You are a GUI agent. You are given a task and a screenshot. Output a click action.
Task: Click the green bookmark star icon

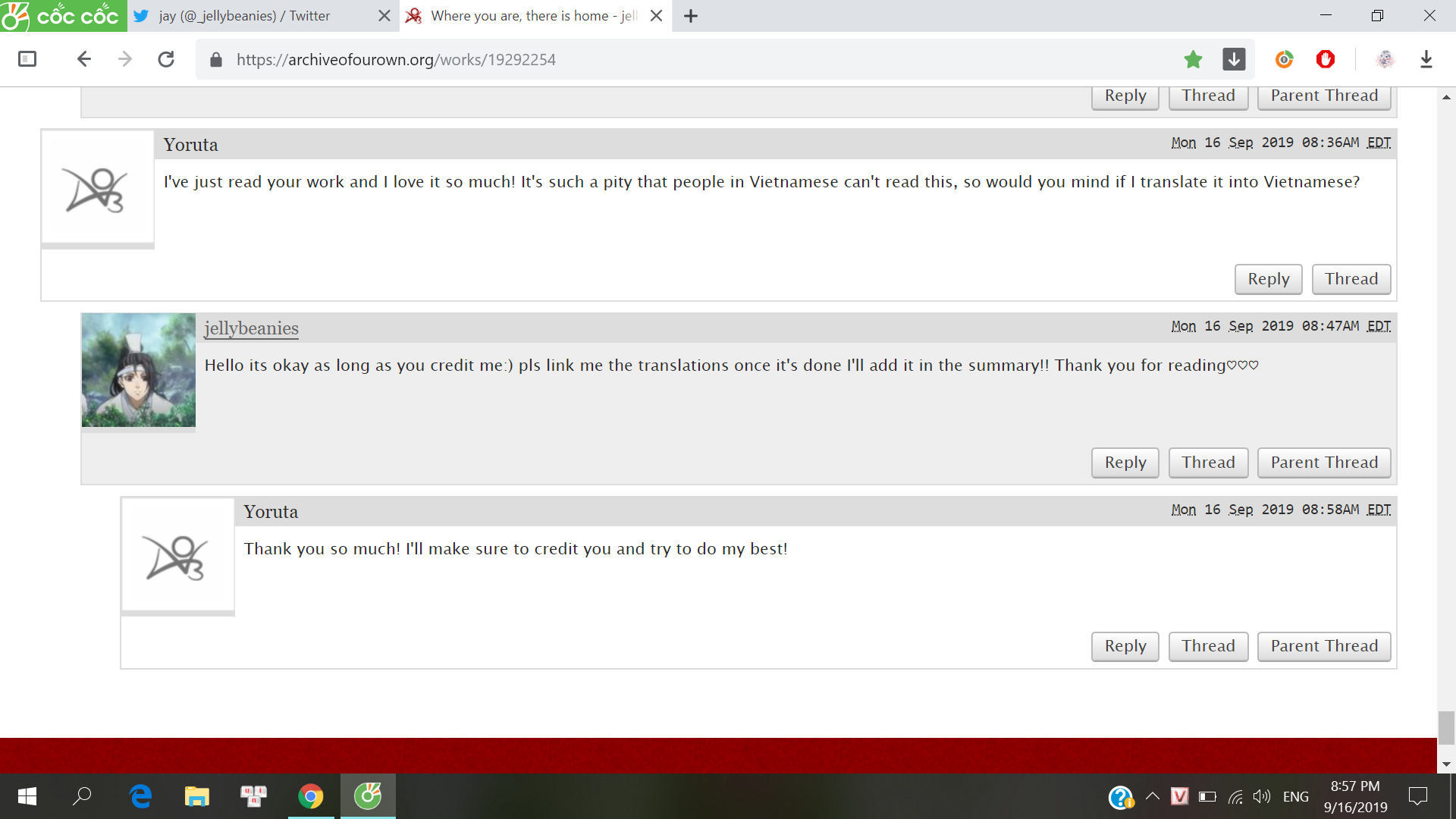[1193, 59]
